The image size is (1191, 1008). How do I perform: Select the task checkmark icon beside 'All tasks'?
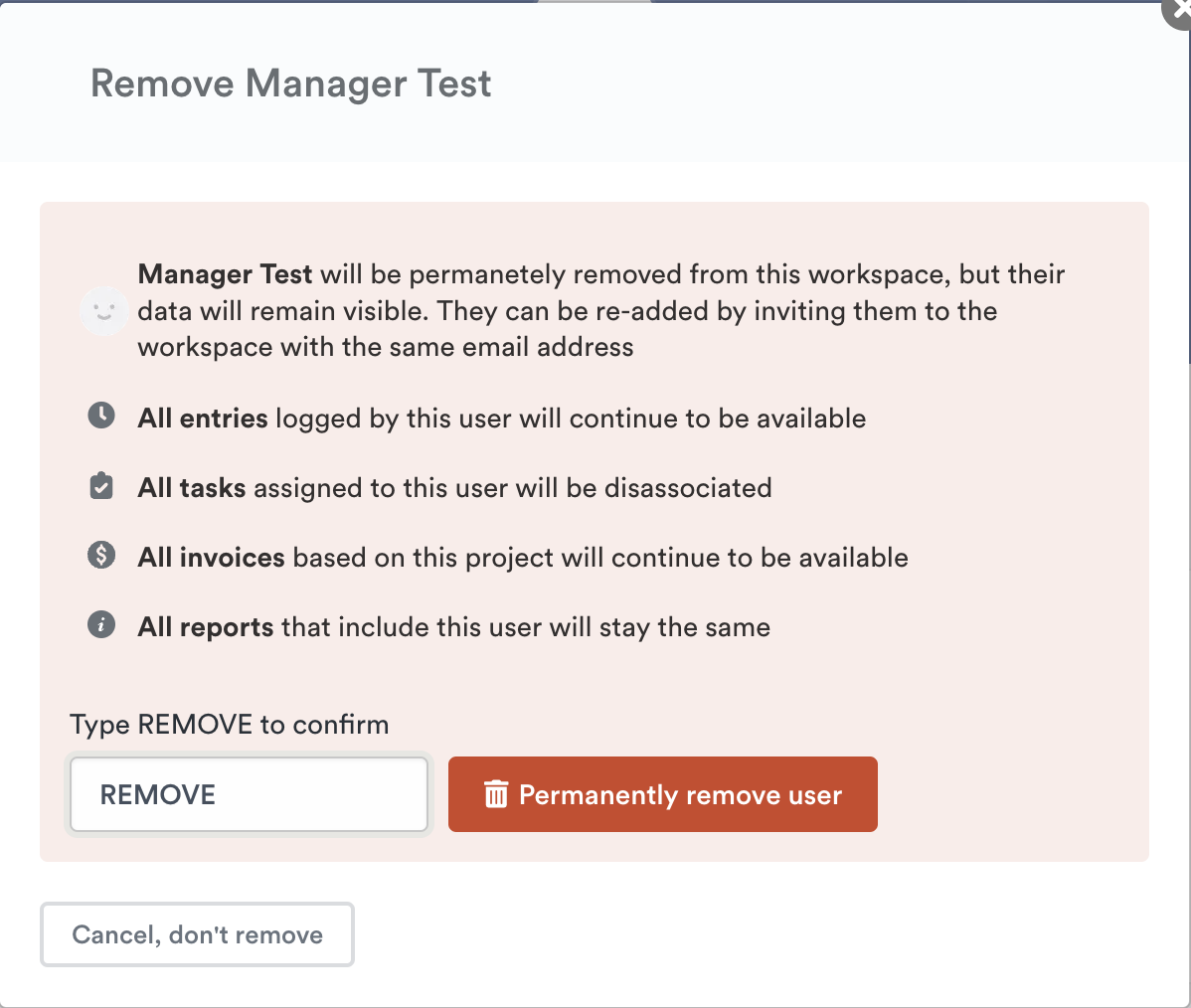[100, 485]
